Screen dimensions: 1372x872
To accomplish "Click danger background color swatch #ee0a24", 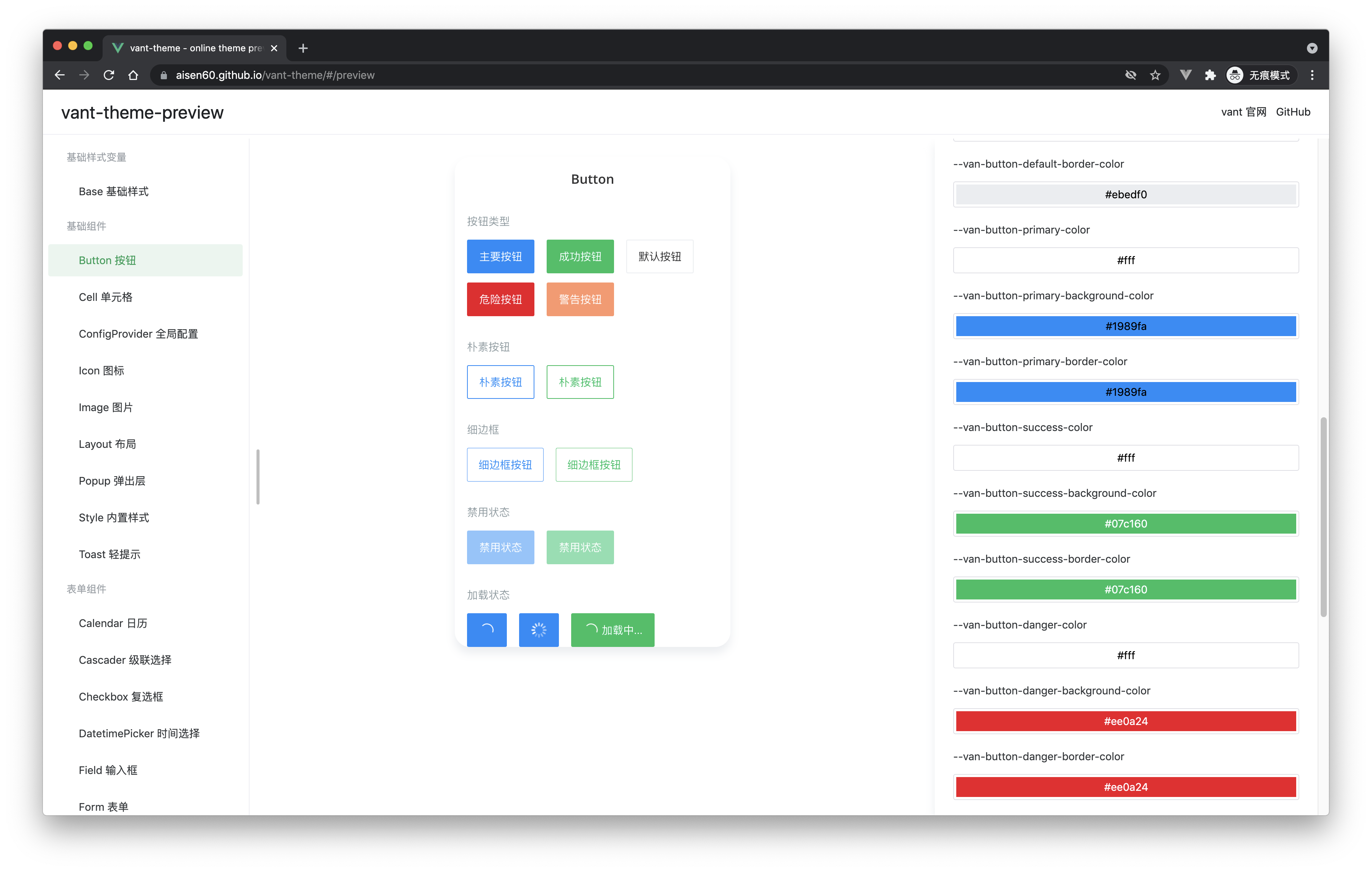I will point(1125,722).
